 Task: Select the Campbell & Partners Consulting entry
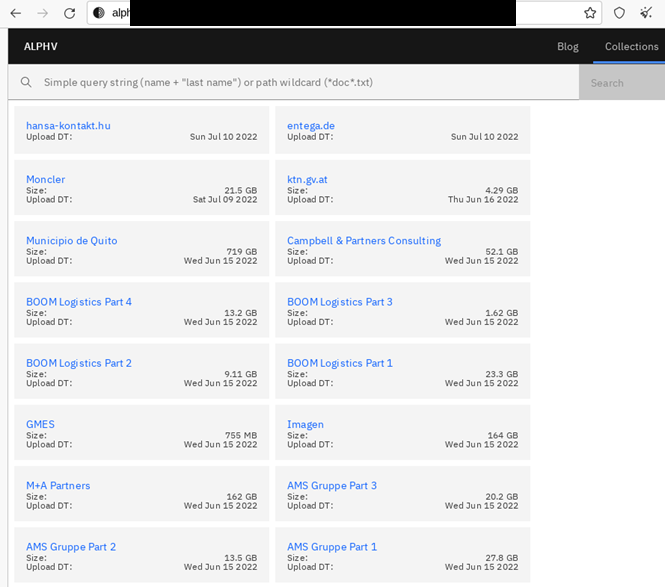363,241
